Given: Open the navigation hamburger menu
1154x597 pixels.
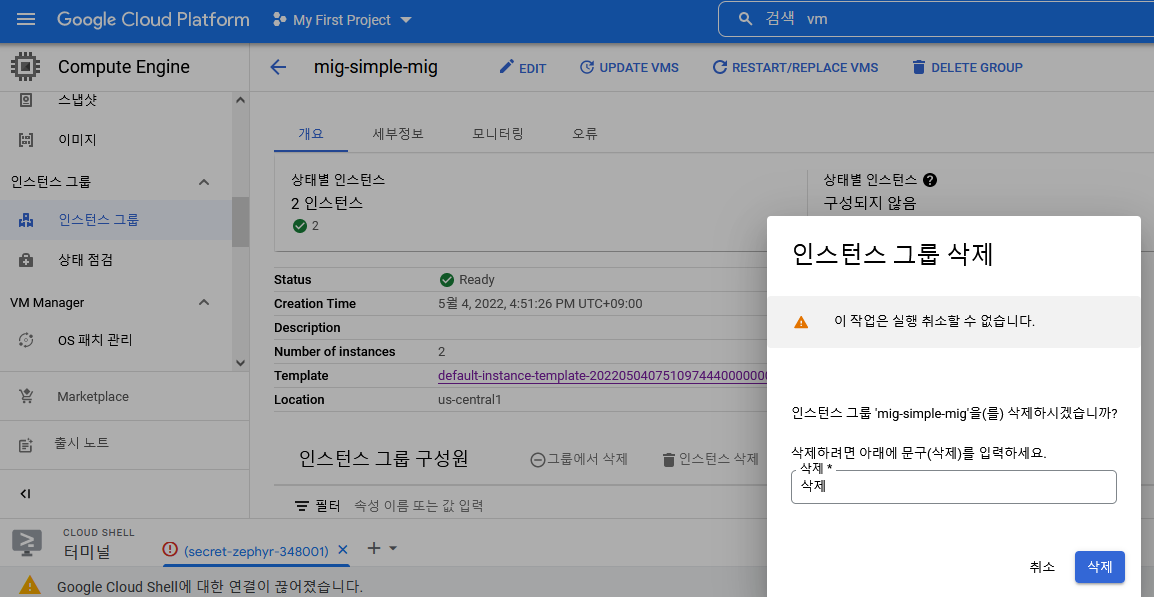Looking at the screenshot, I should pos(26,19).
